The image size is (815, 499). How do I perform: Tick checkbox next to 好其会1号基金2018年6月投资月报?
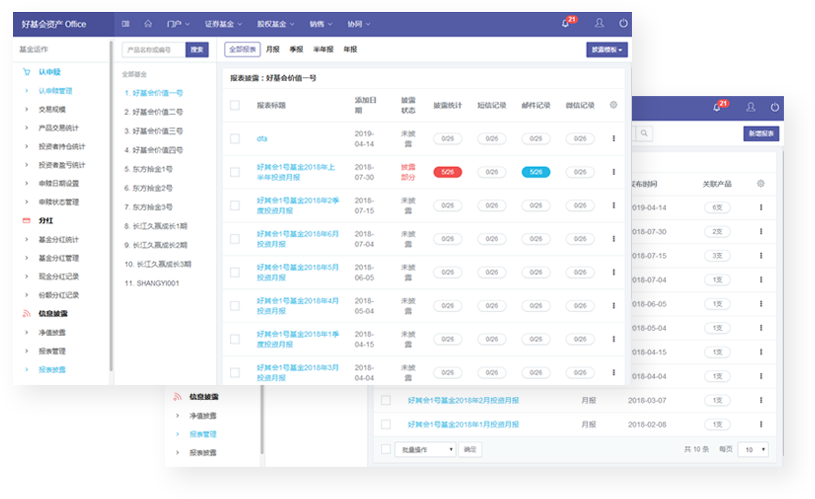tap(235, 238)
